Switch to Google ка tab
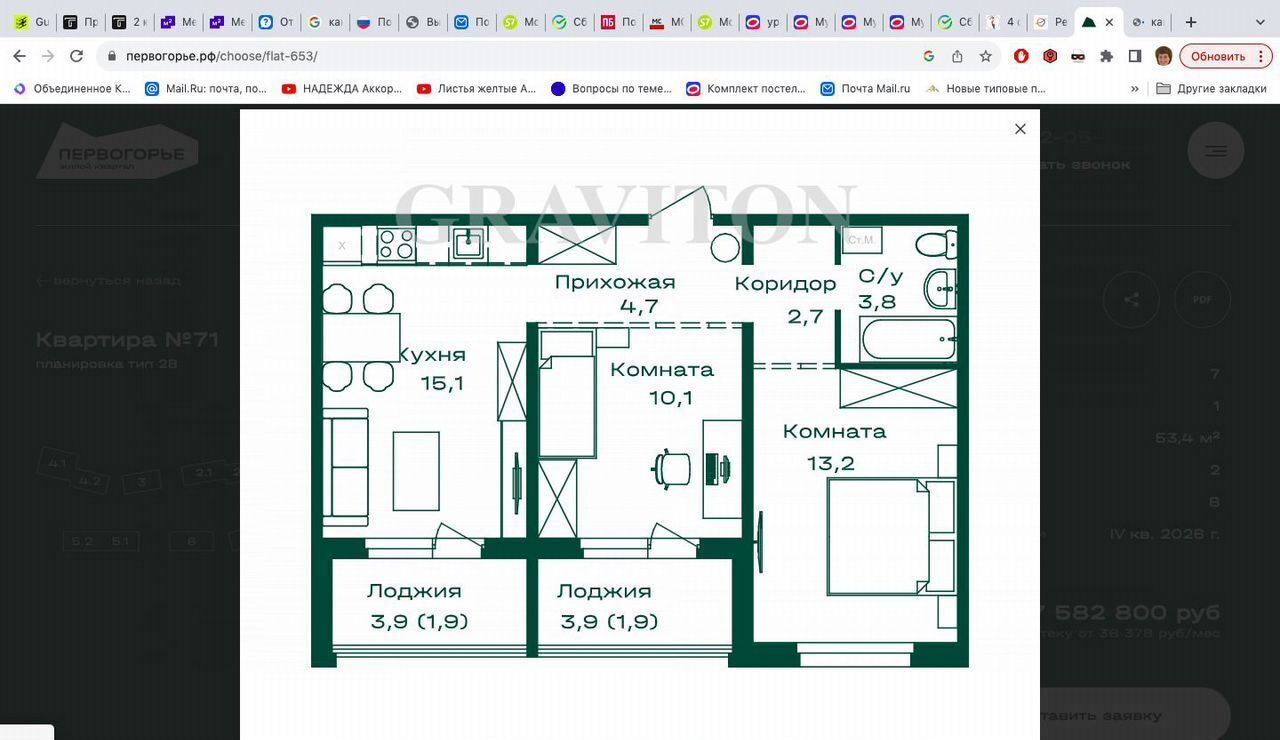Viewport: 1280px width, 740px height. [324, 22]
